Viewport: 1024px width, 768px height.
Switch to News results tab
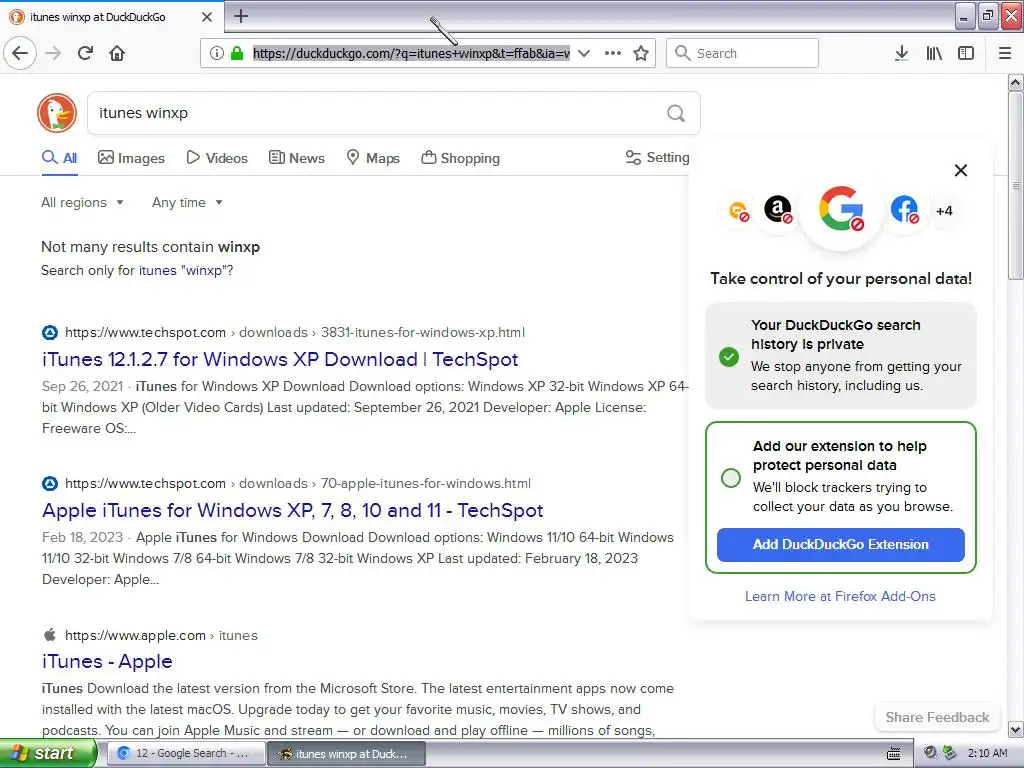(296, 158)
